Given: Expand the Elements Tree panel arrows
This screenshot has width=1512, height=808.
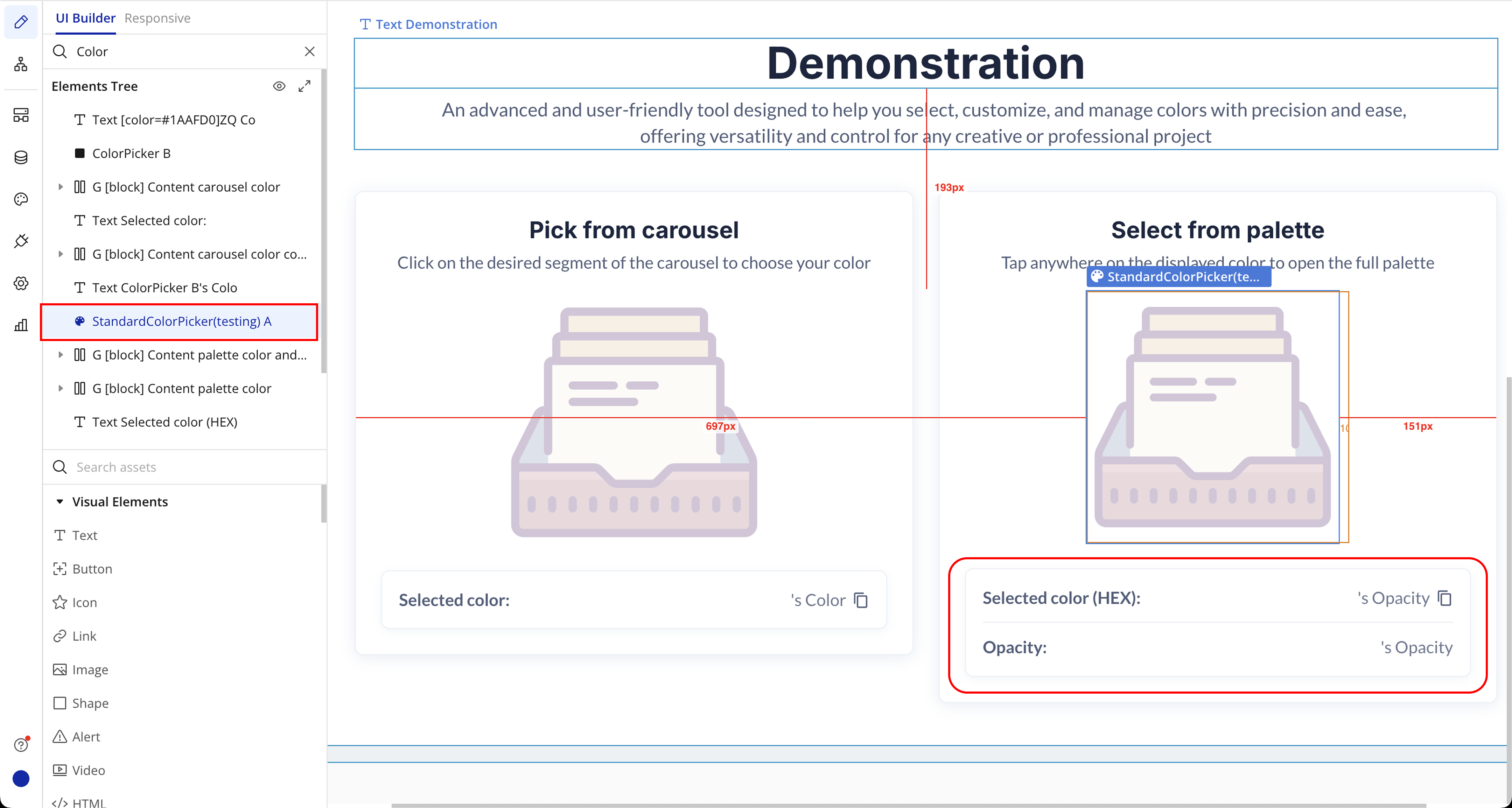Looking at the screenshot, I should point(304,86).
